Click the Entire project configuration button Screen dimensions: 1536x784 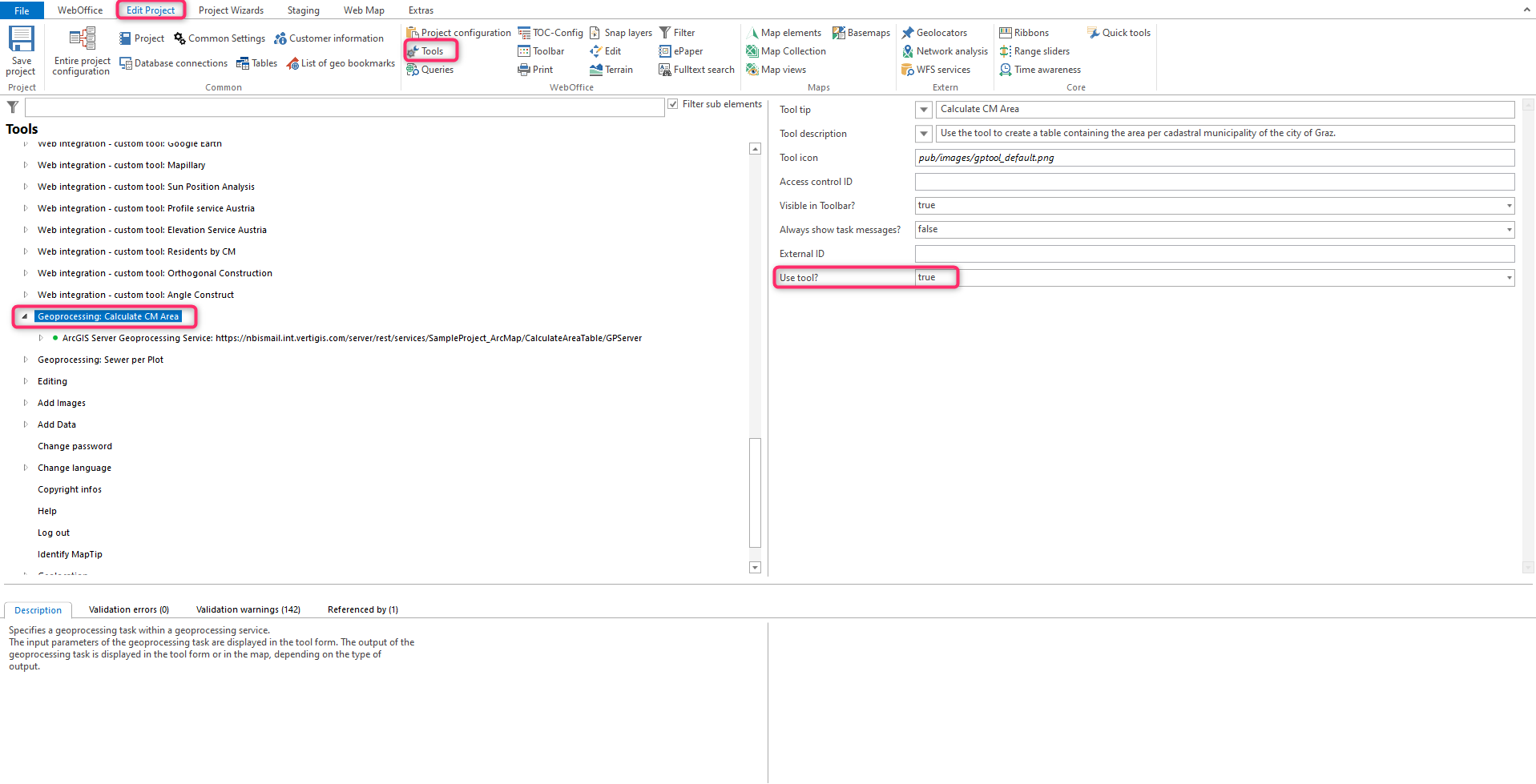80,50
